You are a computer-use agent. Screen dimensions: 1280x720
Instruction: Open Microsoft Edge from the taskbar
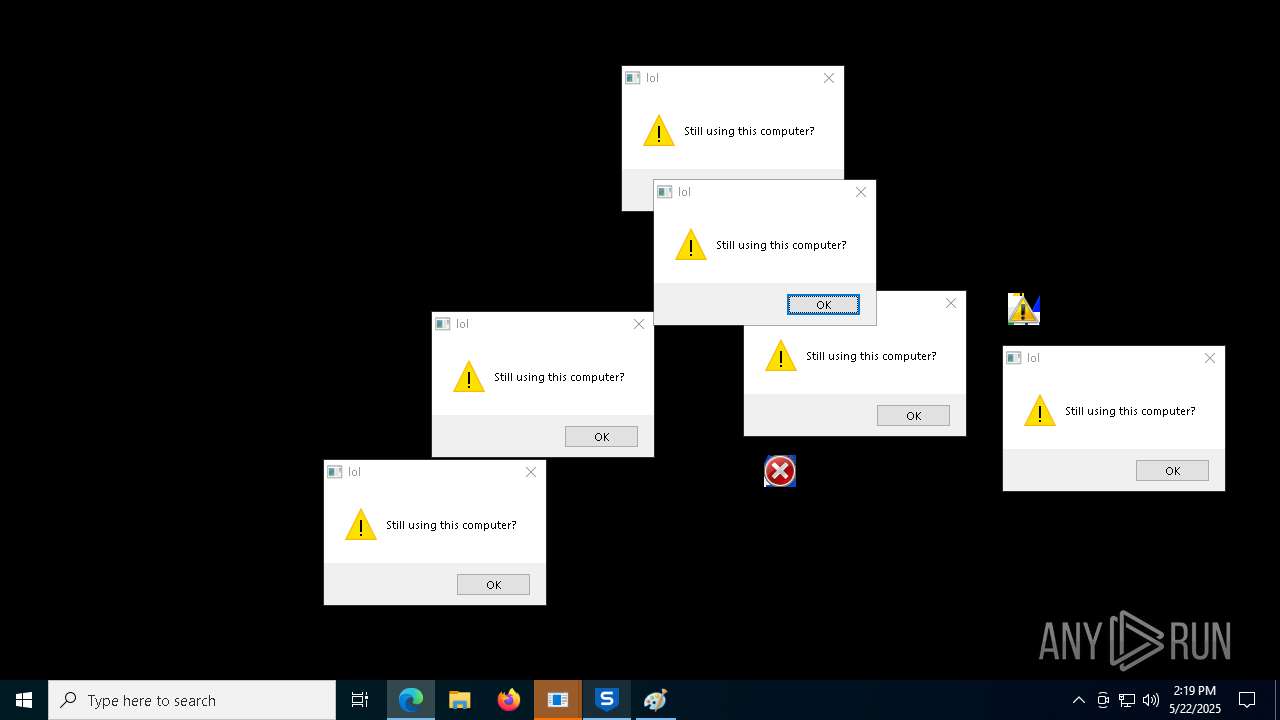click(411, 700)
